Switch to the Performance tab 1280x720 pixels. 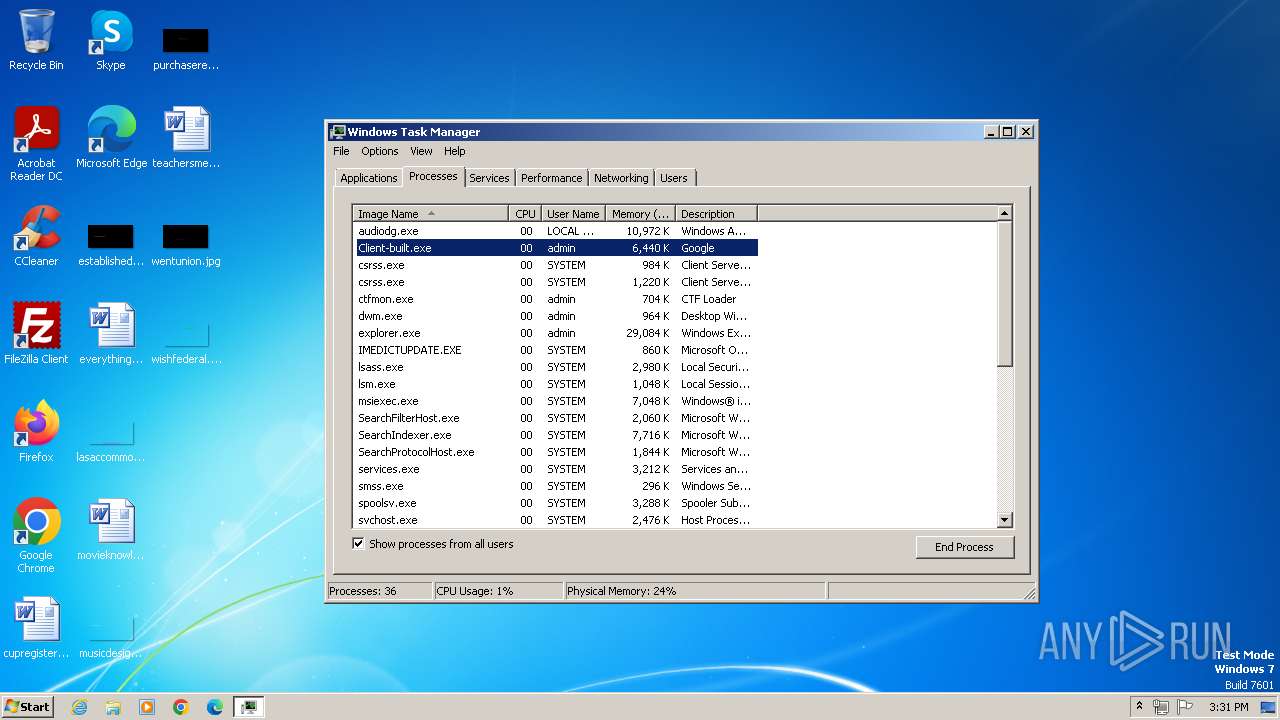tap(551, 178)
